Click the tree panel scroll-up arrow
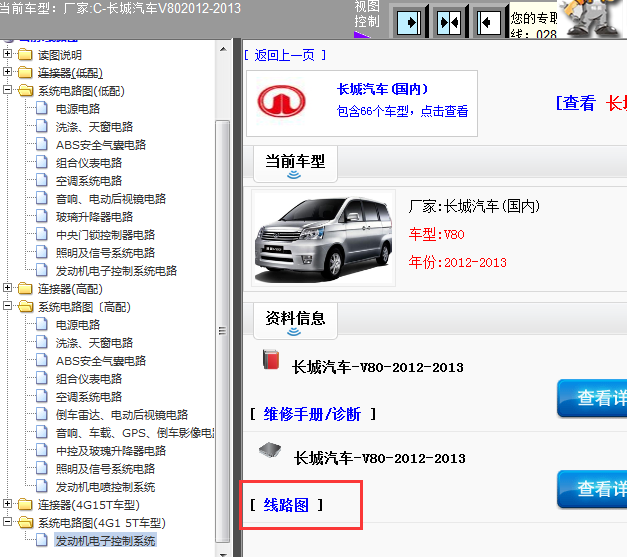627x557 pixels. pos(223,50)
